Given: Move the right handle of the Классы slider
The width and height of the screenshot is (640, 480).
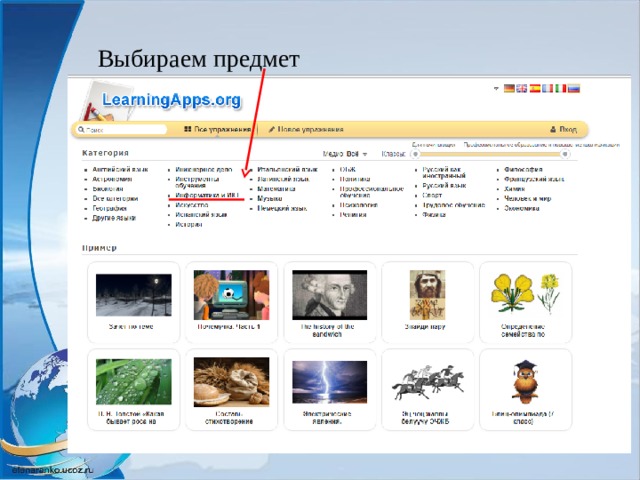Looking at the screenshot, I should coord(565,154).
